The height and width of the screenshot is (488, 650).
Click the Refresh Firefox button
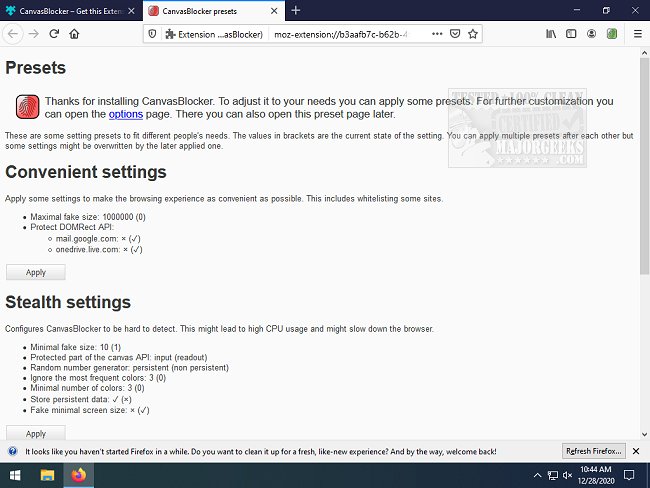point(592,451)
